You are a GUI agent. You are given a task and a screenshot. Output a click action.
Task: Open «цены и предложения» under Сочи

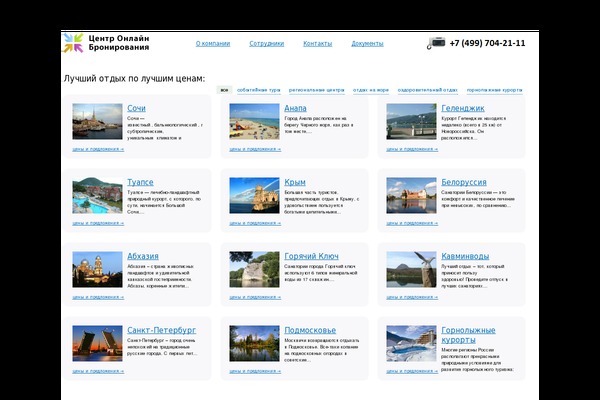coord(98,149)
